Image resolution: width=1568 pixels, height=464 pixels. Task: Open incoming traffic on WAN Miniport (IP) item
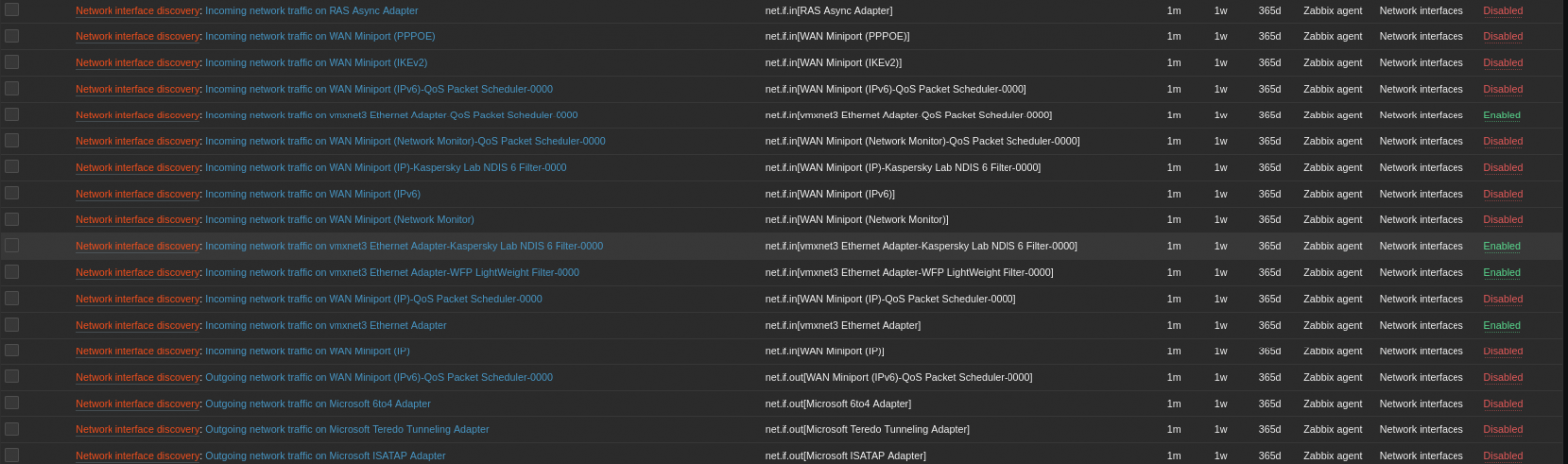(308, 351)
